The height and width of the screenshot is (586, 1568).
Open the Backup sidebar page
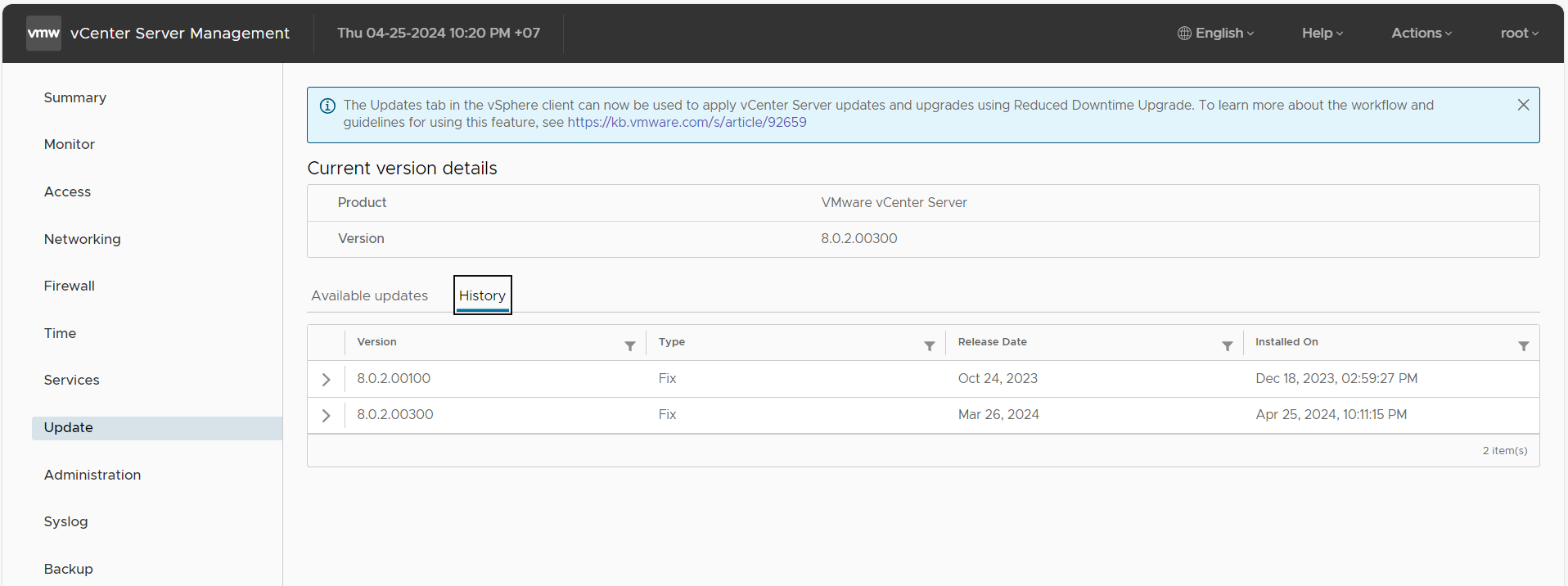68,569
